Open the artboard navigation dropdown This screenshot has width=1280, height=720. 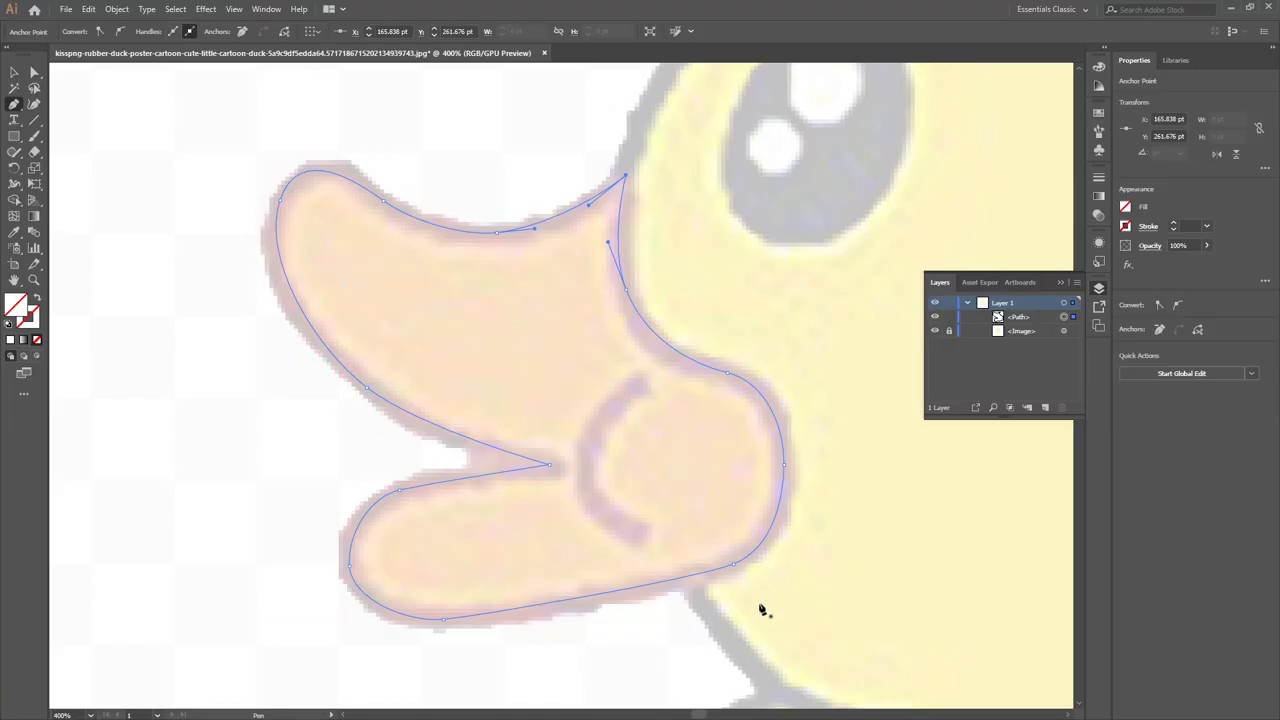tap(157, 715)
